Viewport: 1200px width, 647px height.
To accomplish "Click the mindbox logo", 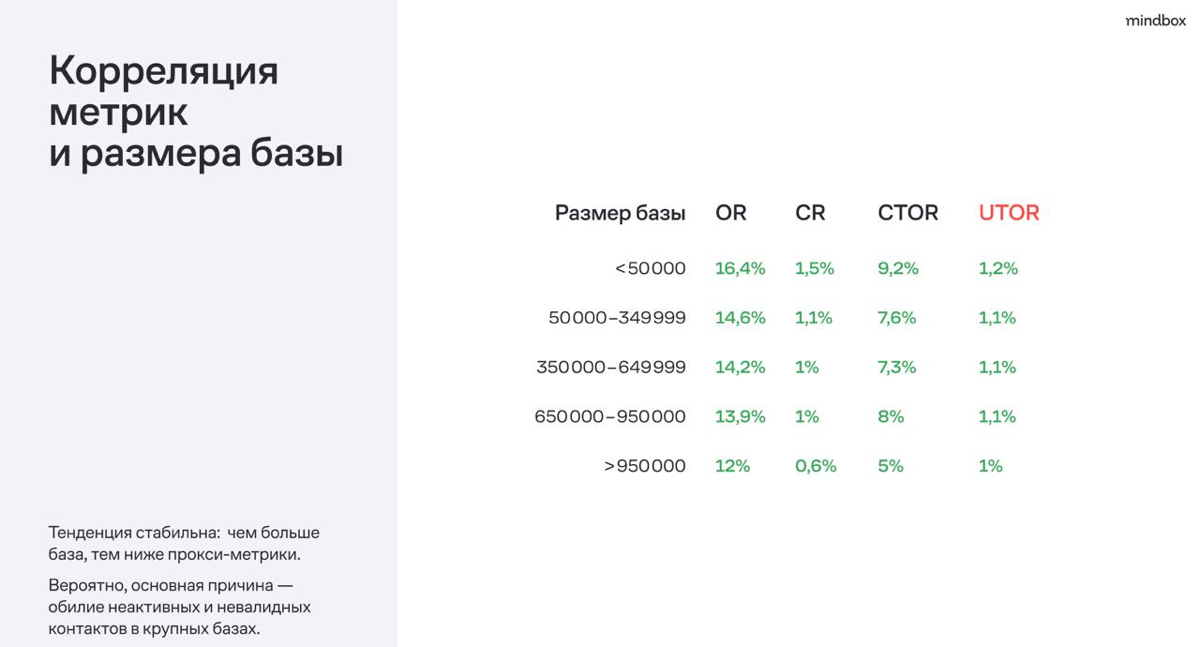I will pos(1155,20).
